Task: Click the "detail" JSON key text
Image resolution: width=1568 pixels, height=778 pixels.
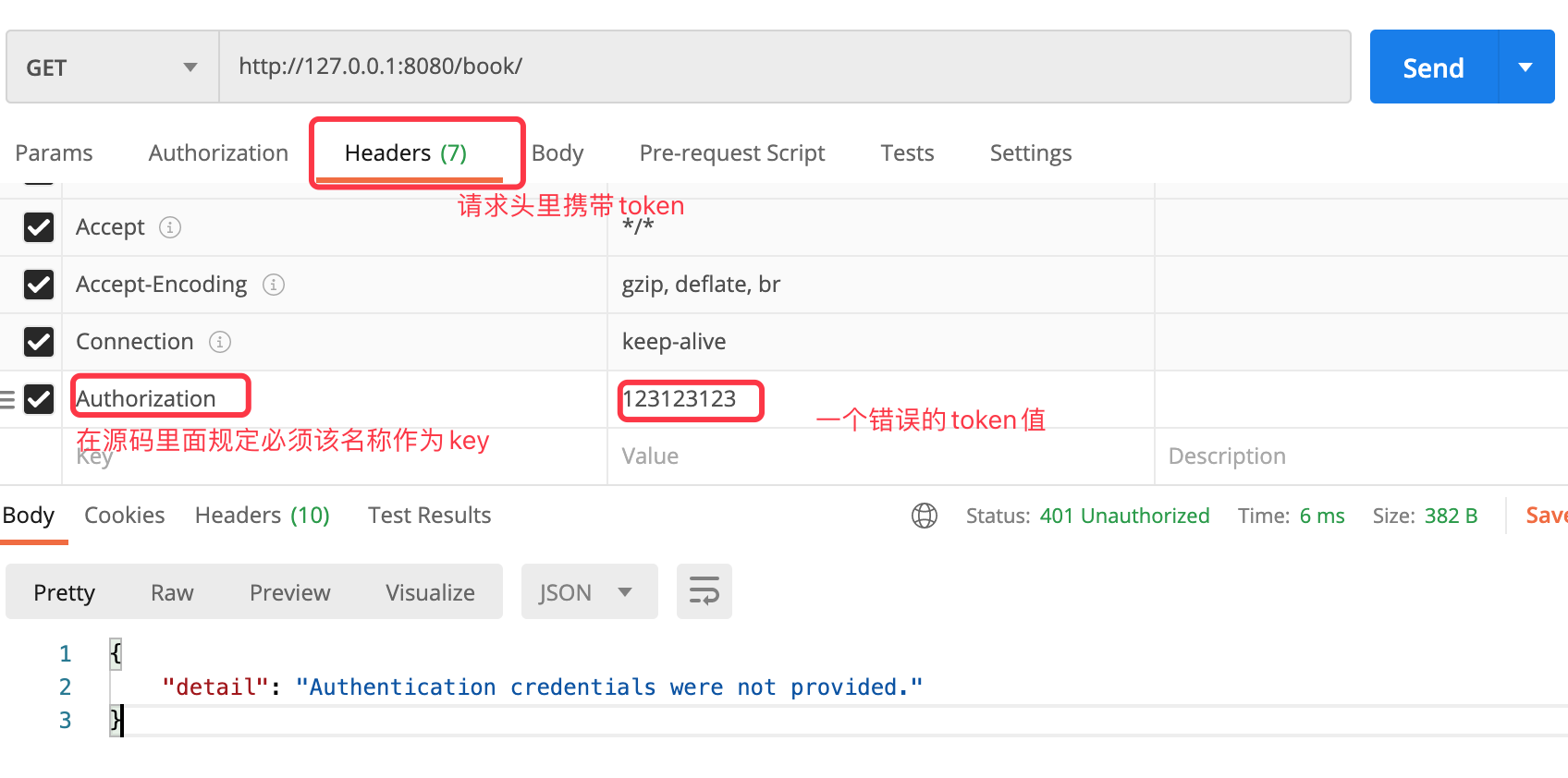Action: [x=215, y=687]
